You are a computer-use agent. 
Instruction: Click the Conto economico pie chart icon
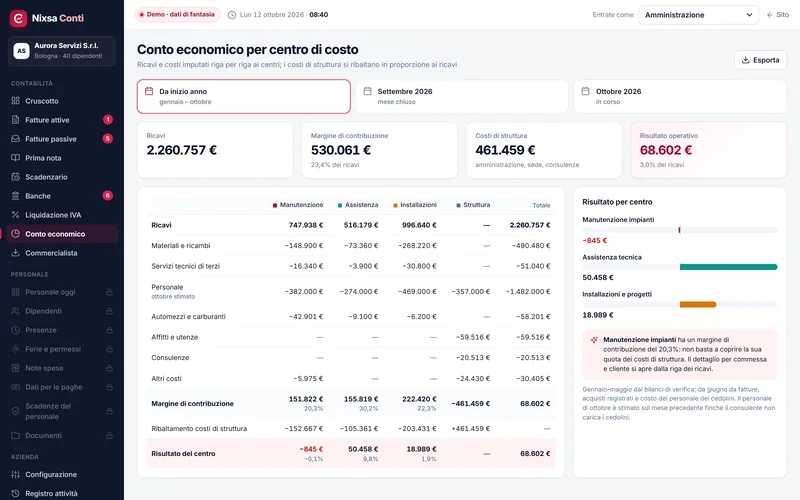click(x=15, y=234)
